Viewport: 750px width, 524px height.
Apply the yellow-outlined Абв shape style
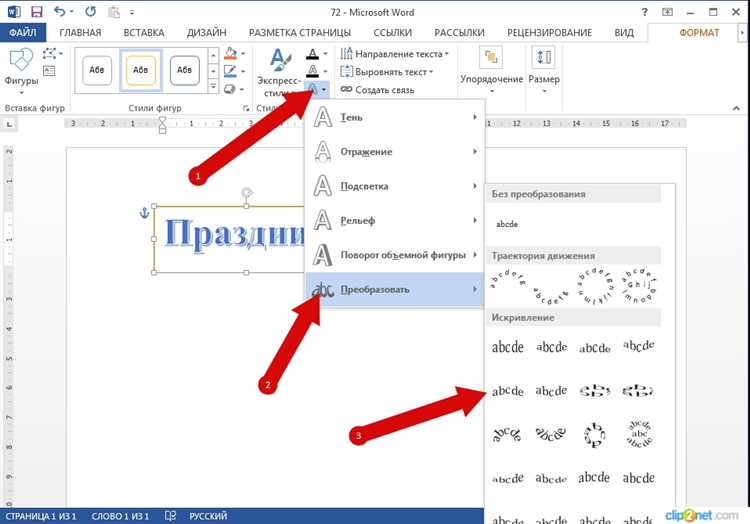(x=141, y=70)
